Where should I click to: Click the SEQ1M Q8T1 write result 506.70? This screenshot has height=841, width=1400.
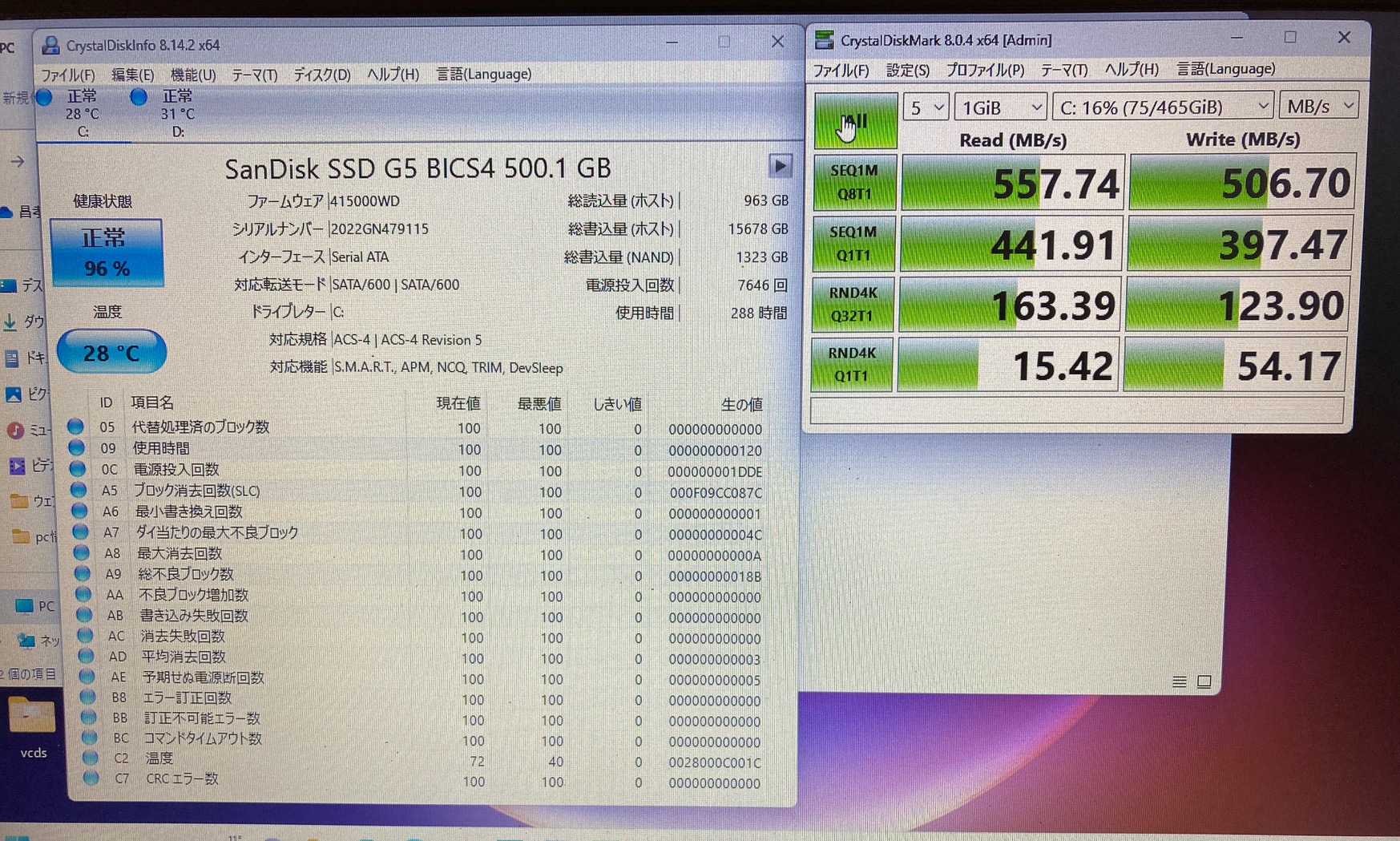point(1242,183)
